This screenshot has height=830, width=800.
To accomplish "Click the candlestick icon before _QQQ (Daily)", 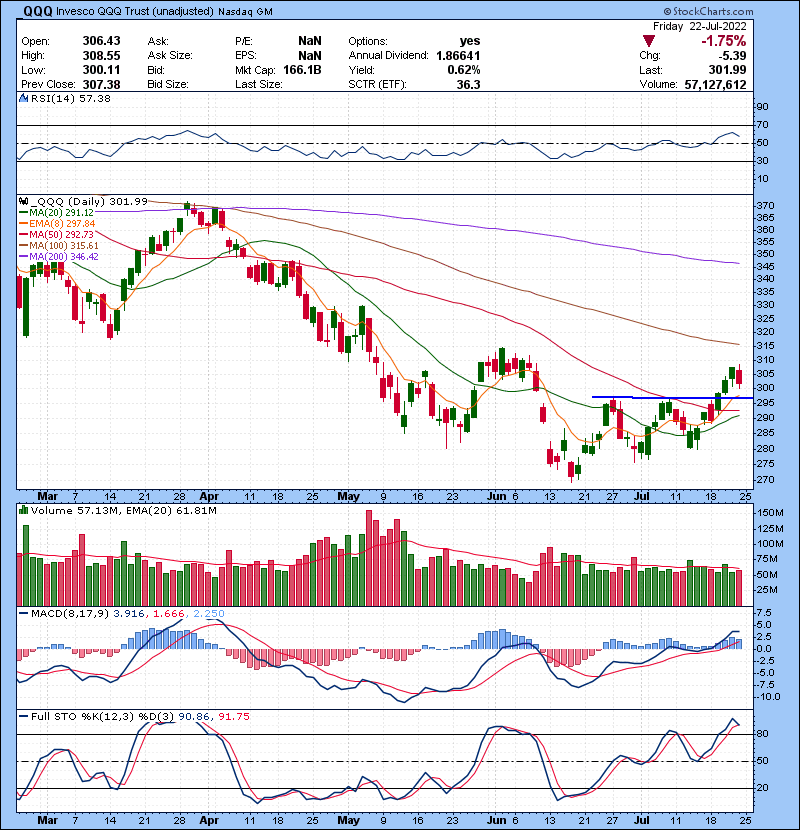I will click(23, 201).
